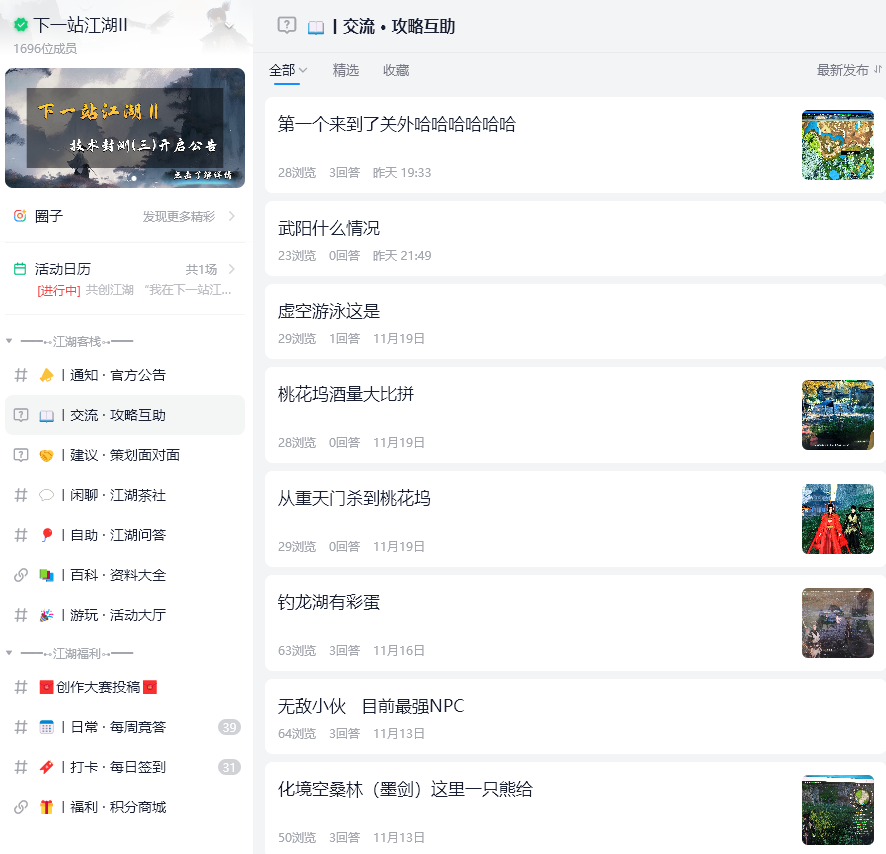Open the map thumbnail of first post
This screenshot has width=886, height=854.
click(837, 145)
